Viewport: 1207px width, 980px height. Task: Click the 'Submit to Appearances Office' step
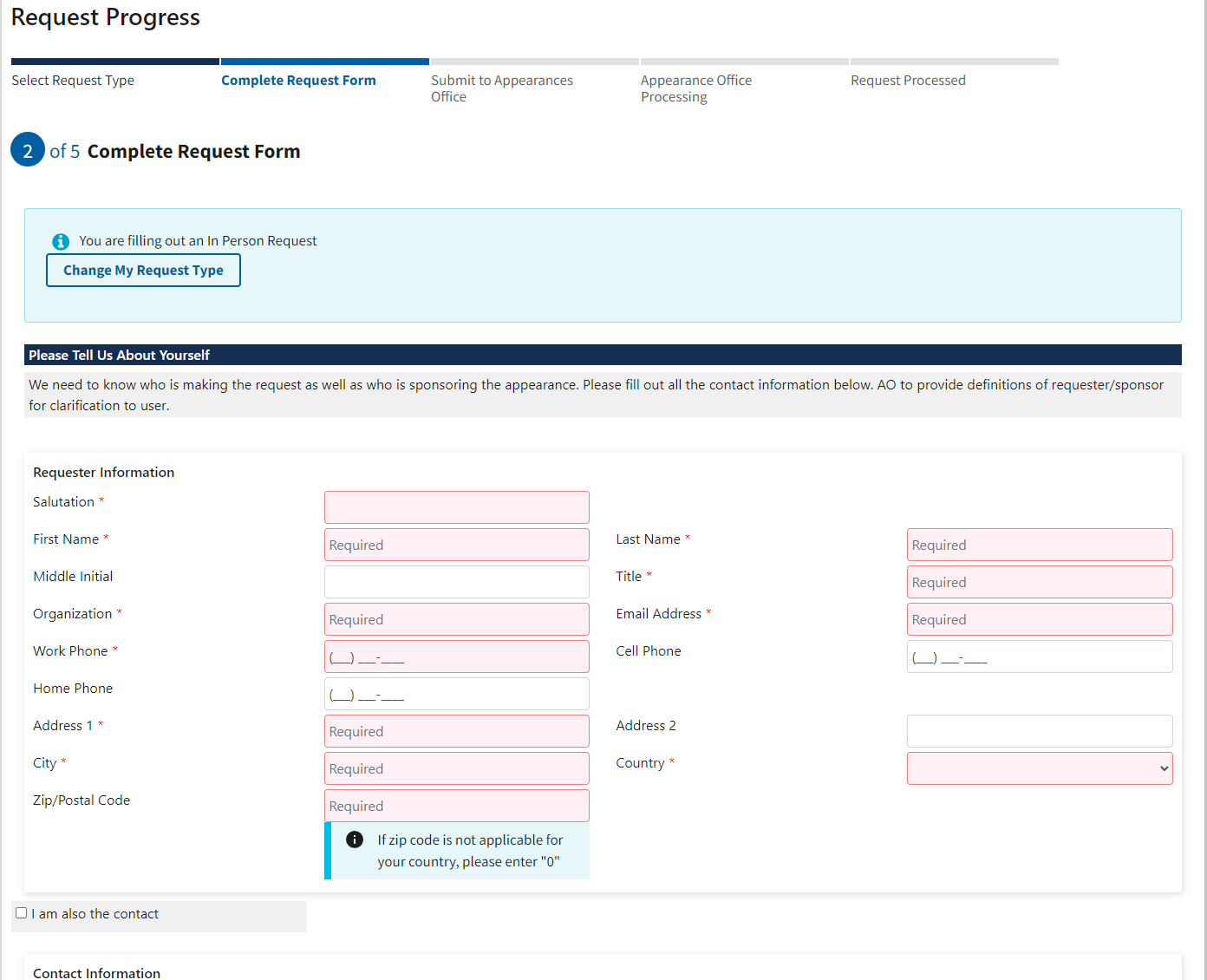point(501,88)
